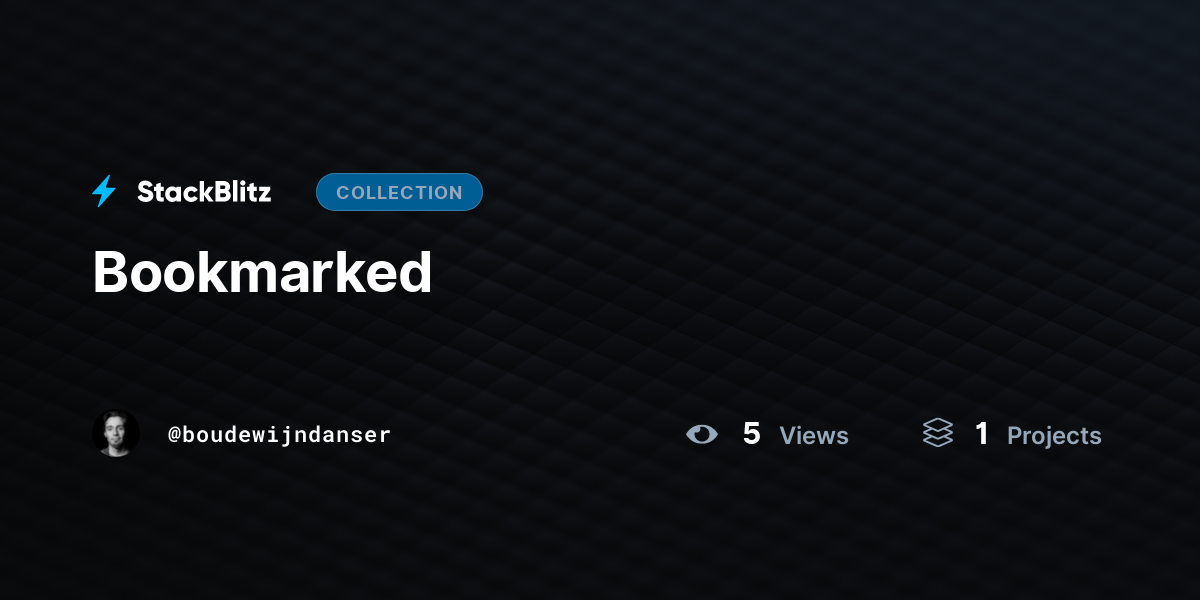Select the StackBlitz wordmark text
This screenshot has height=600, width=1200.
pos(204,192)
